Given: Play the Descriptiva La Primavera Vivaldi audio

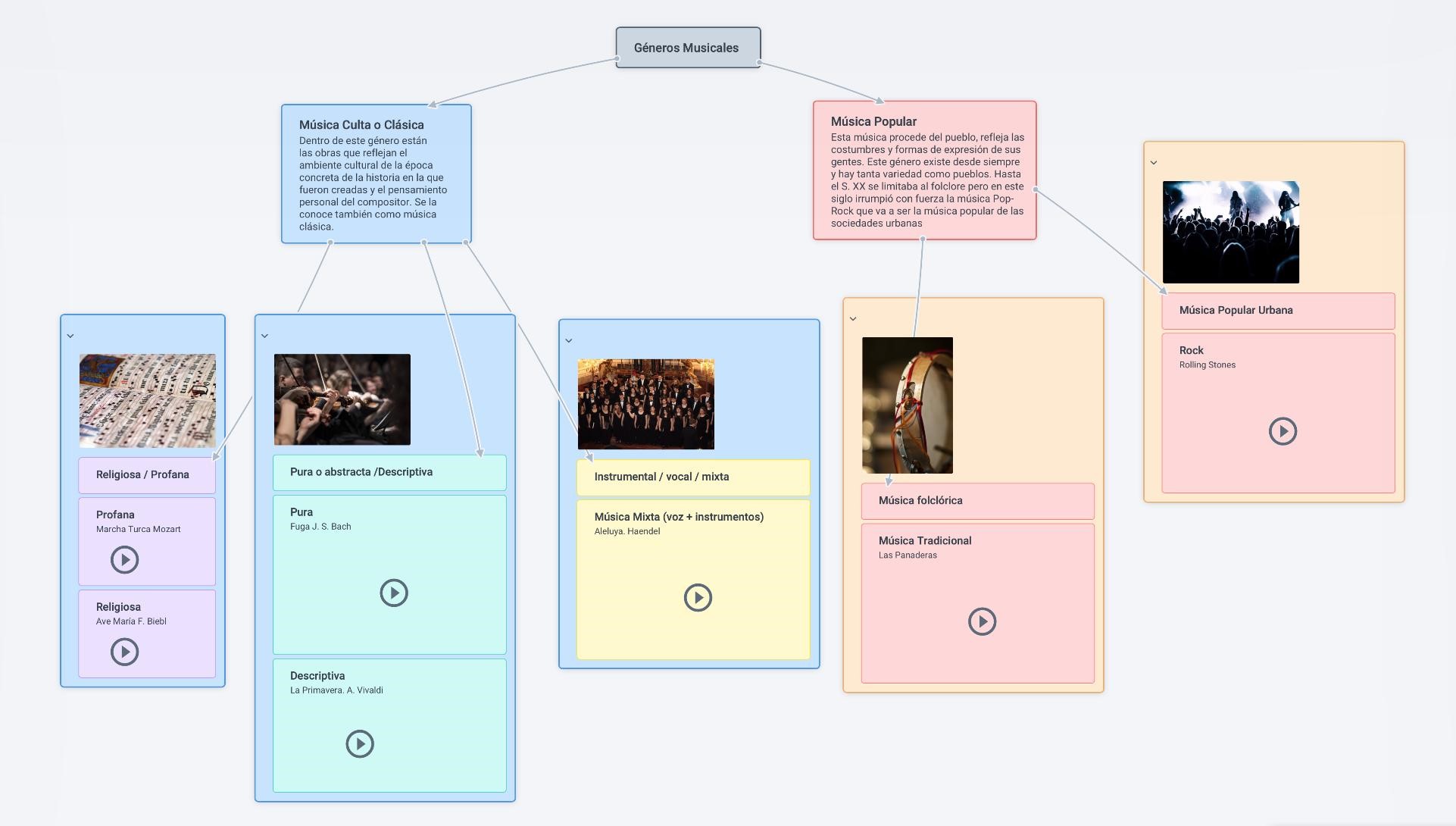Looking at the screenshot, I should click(x=360, y=744).
